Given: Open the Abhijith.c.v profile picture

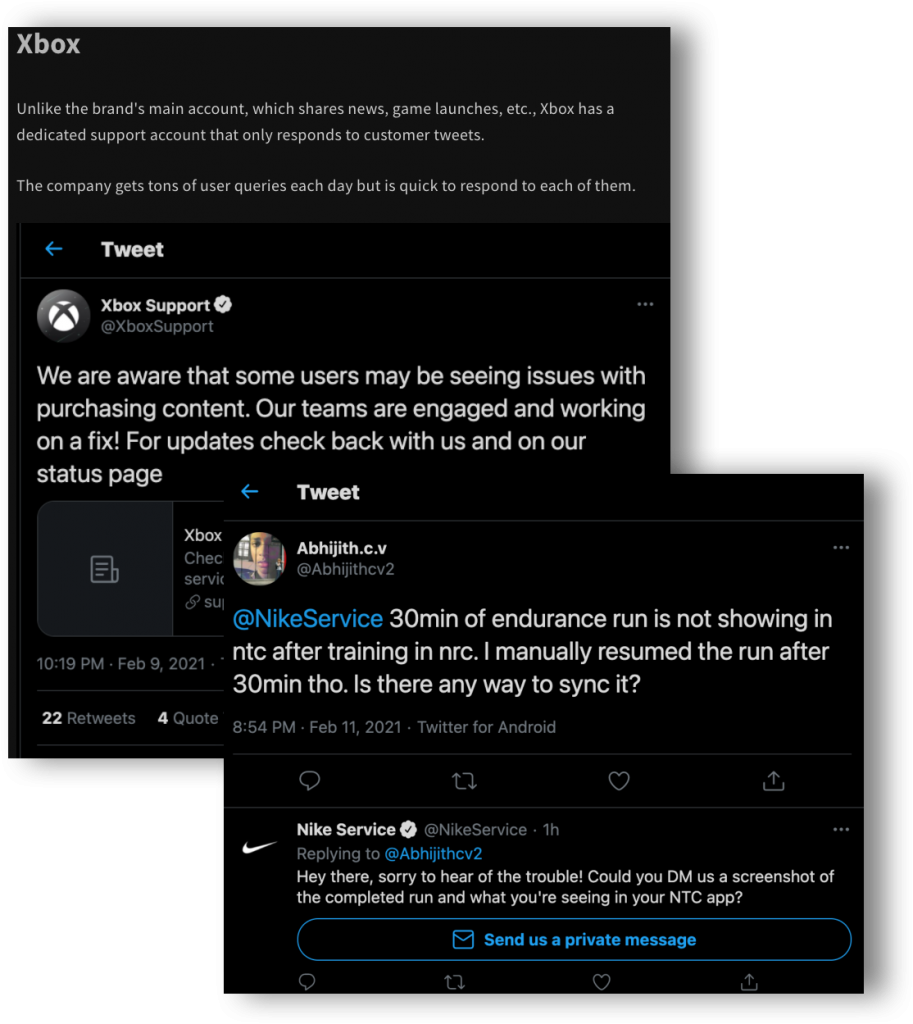Looking at the screenshot, I should 259,558.
